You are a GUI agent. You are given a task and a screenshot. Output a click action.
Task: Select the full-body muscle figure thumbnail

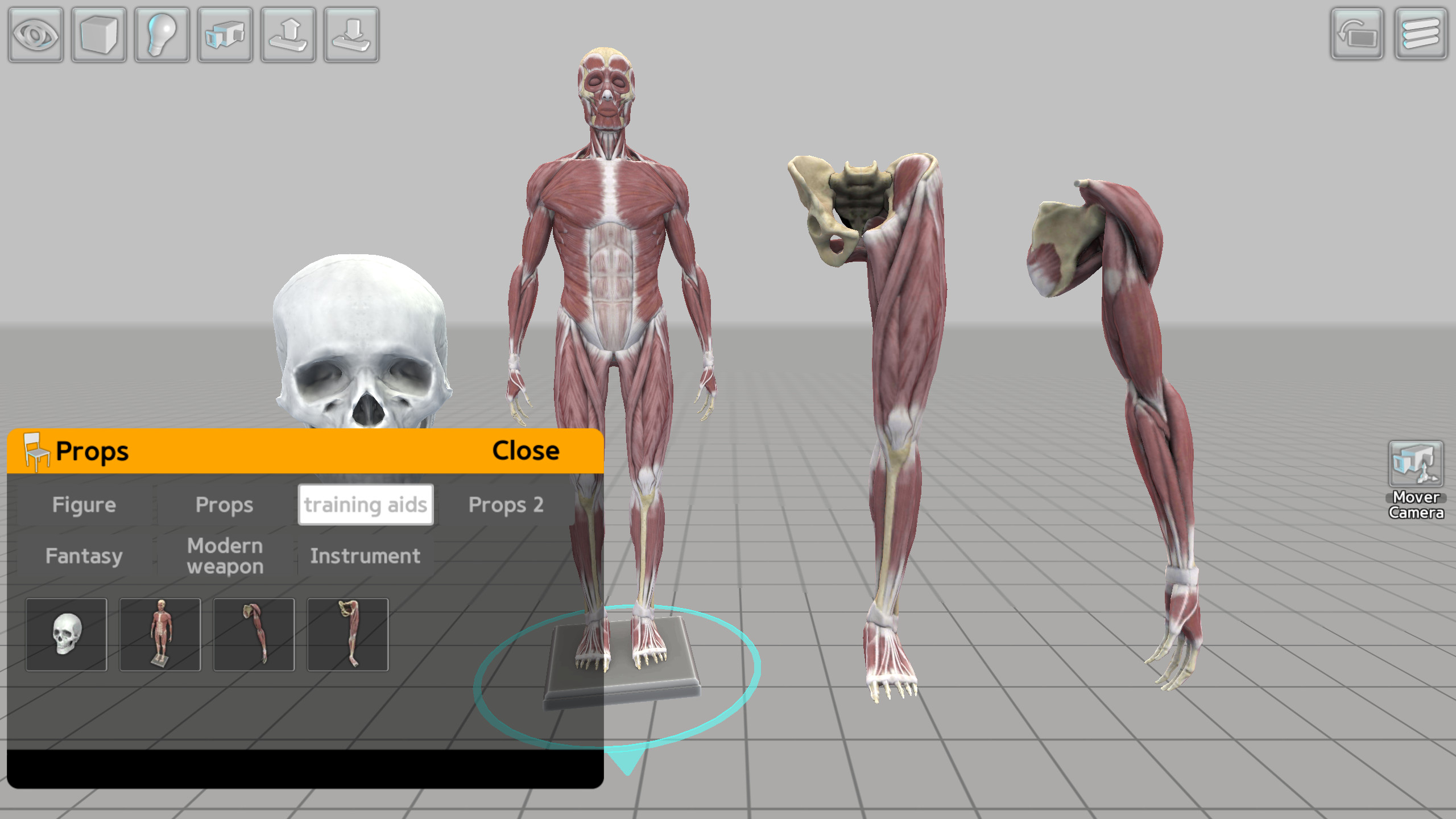[x=160, y=635]
